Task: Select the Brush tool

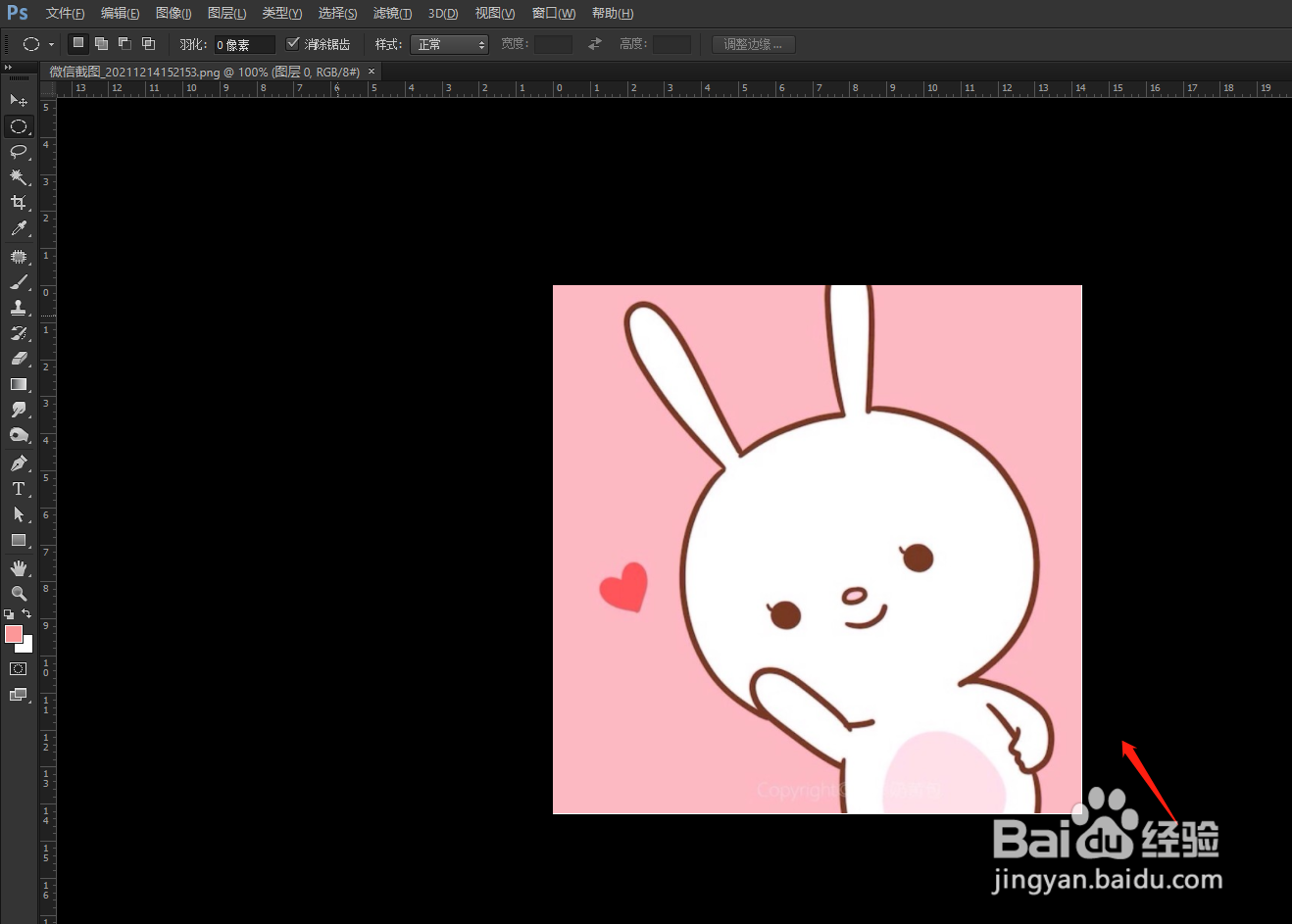Action: point(19,282)
